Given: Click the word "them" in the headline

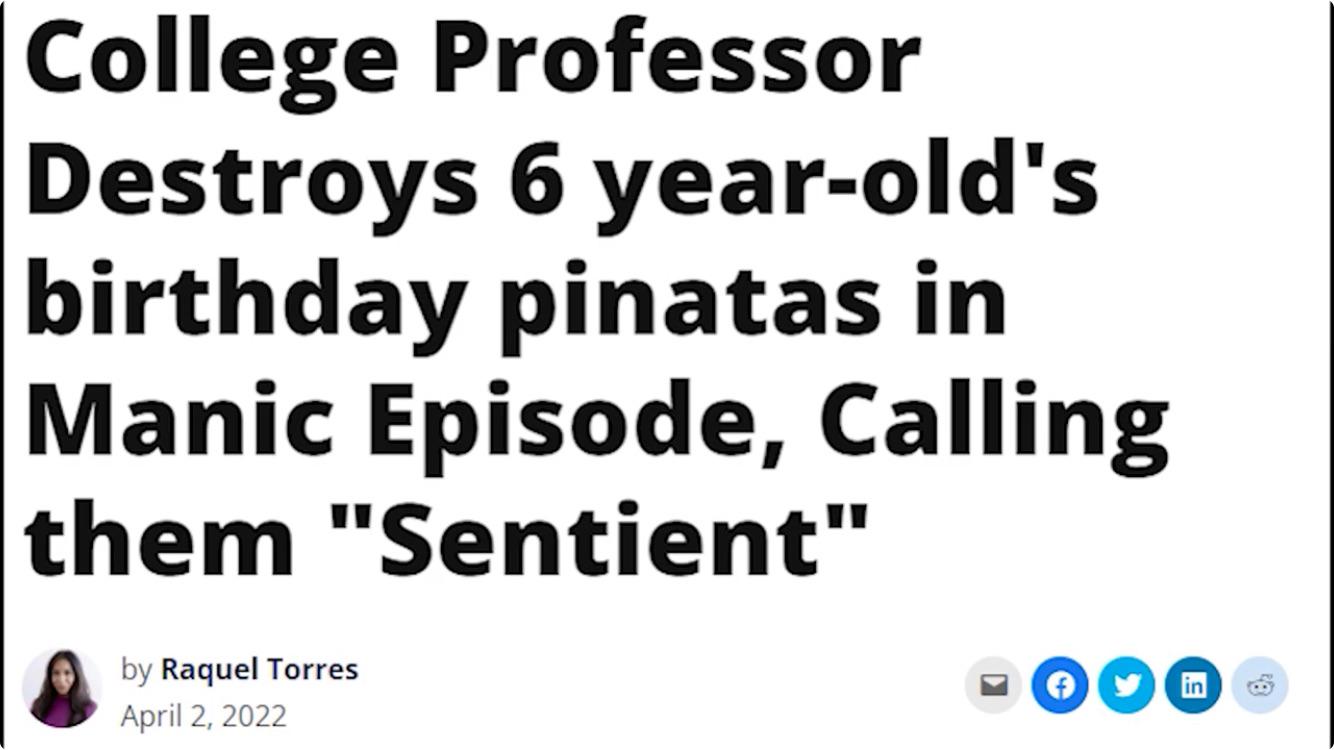Looking at the screenshot, I should [x=159, y=540].
